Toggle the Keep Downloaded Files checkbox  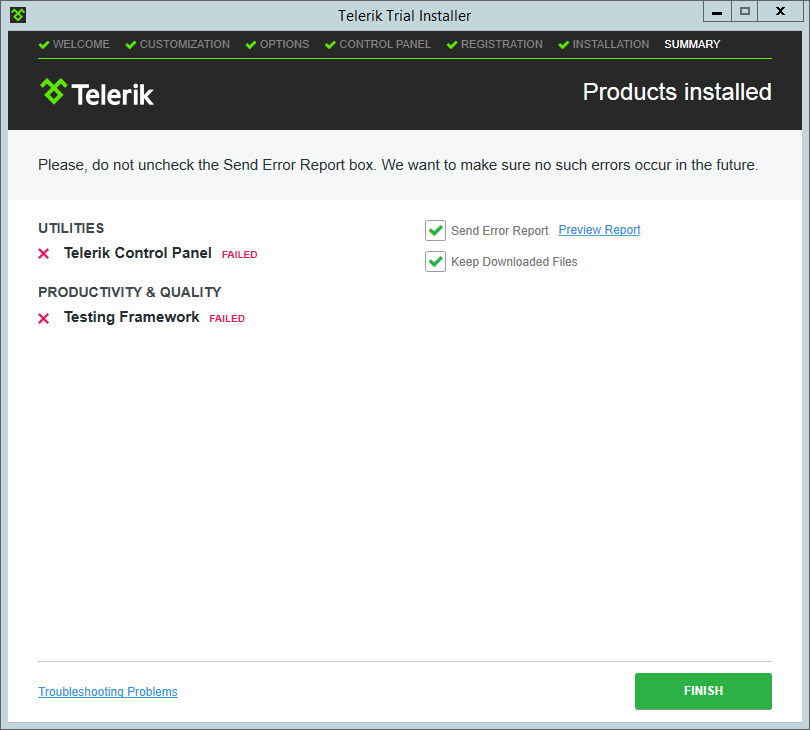pos(435,262)
